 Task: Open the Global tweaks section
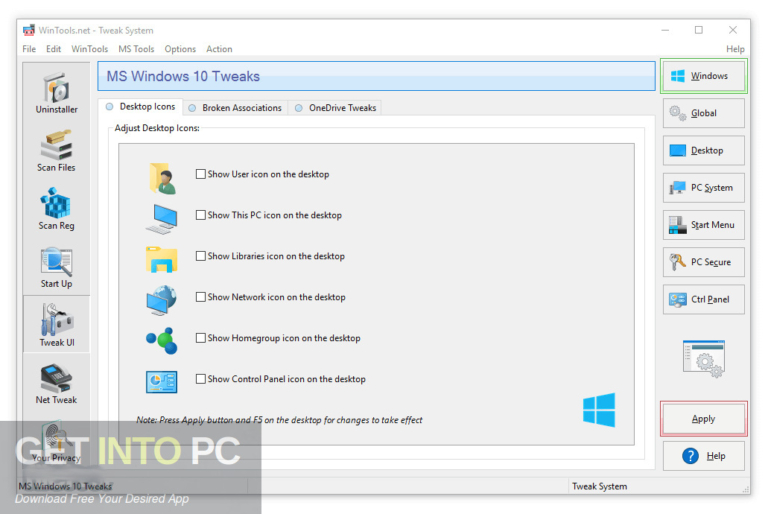tap(704, 113)
